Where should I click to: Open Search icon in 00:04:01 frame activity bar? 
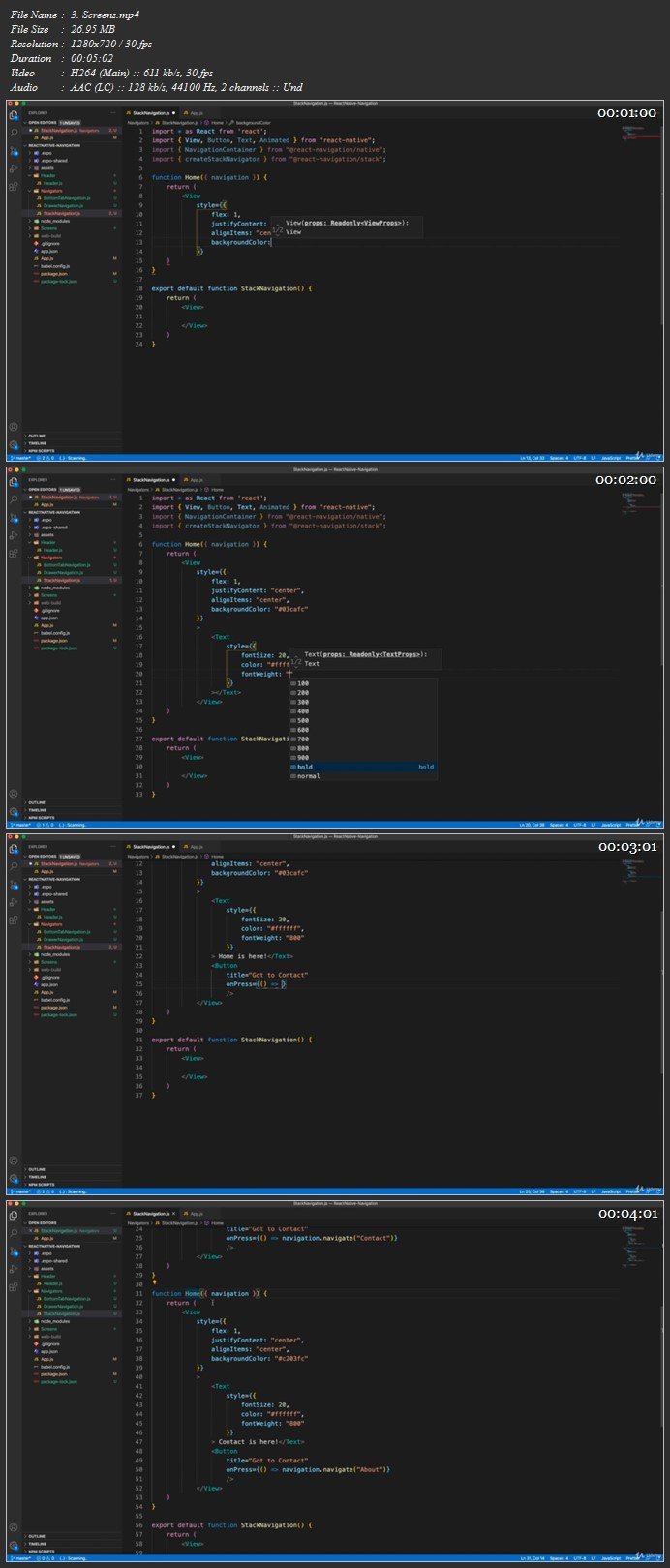tap(14, 1233)
